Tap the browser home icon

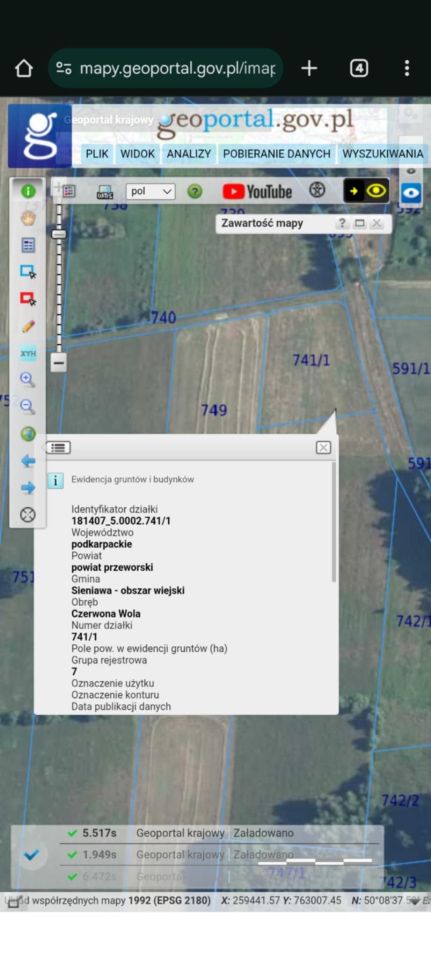pos(23,68)
